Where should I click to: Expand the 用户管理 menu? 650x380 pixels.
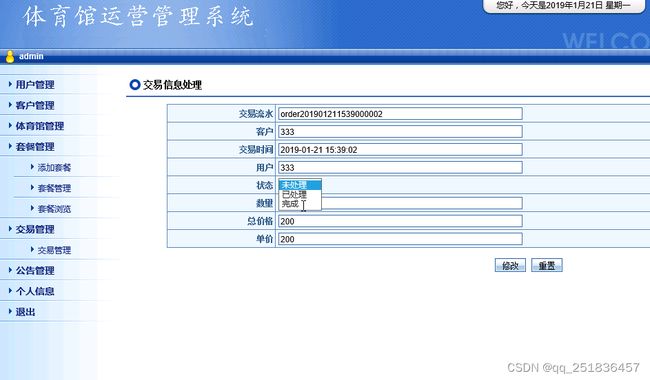click(35, 85)
